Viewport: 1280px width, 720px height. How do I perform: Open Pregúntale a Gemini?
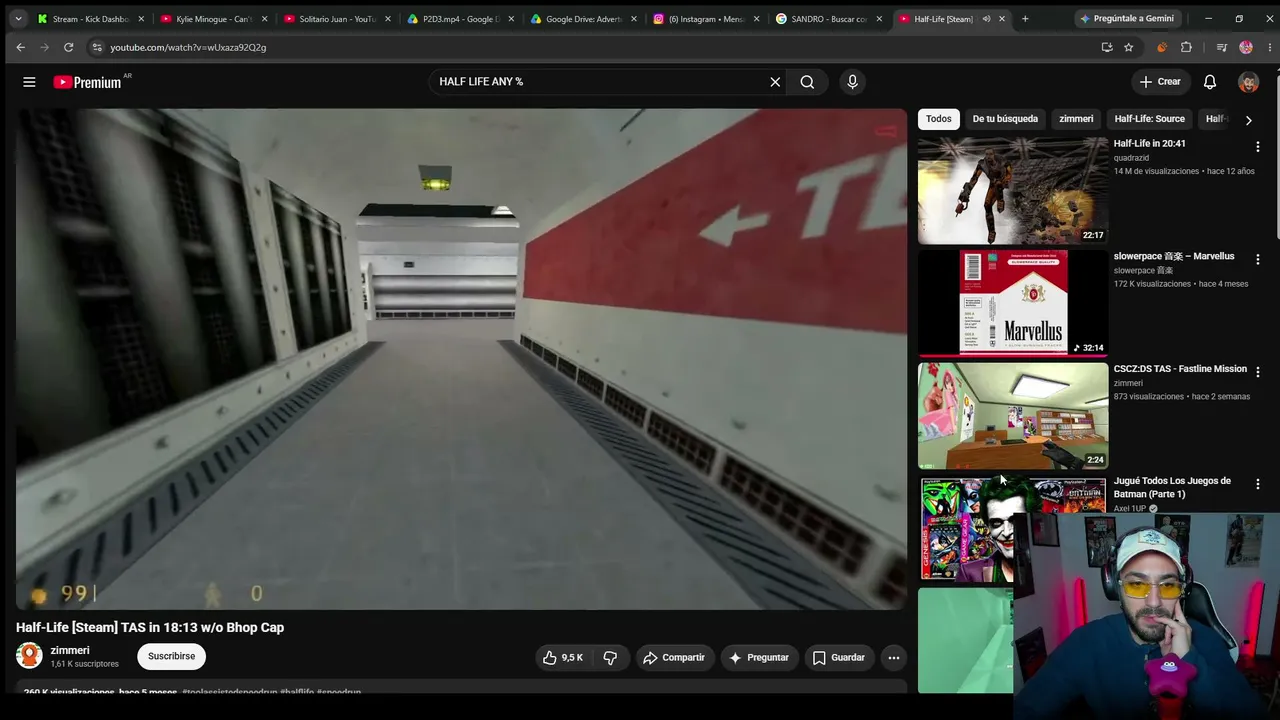(1126, 18)
